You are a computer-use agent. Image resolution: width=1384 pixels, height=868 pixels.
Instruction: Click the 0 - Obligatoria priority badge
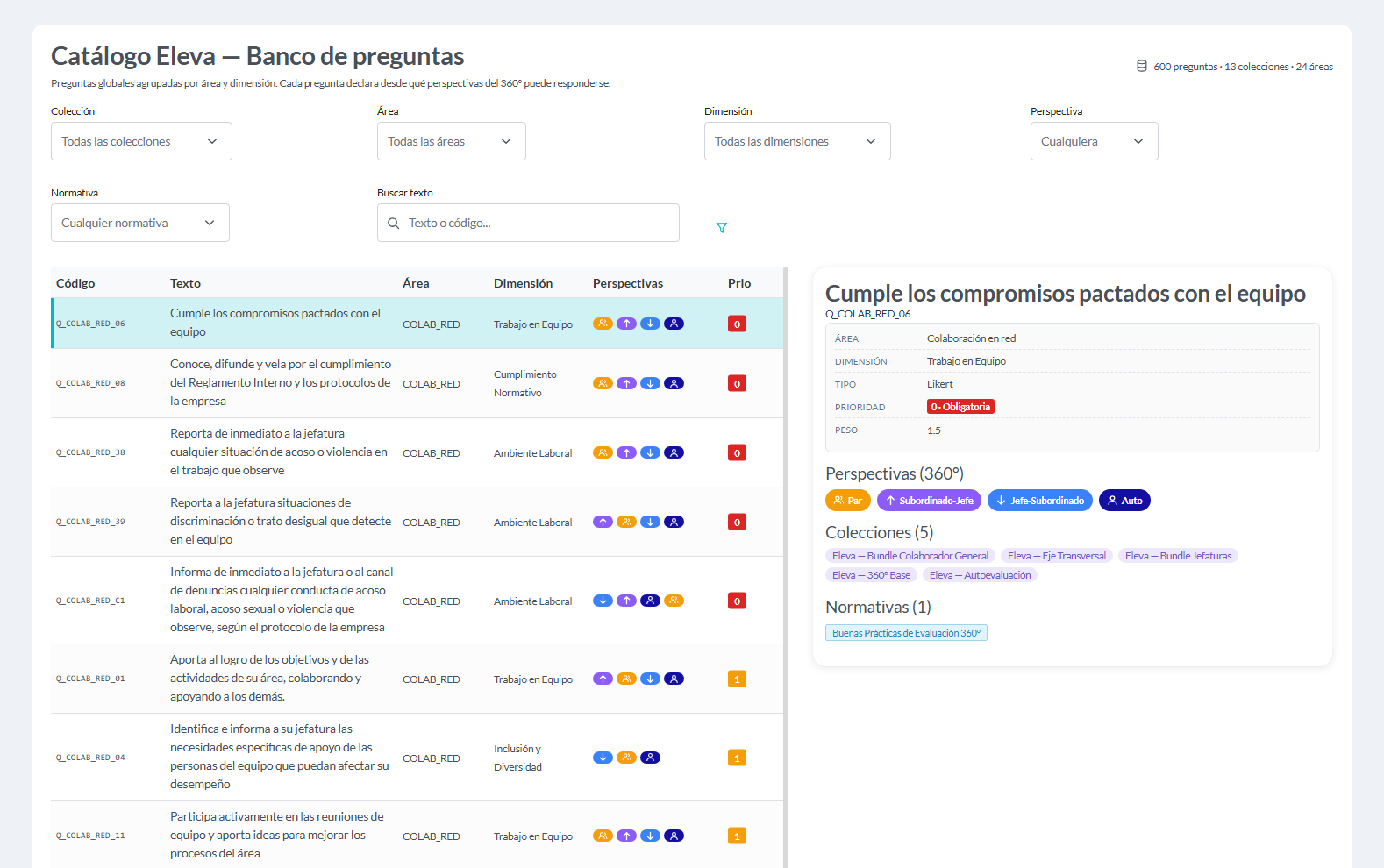click(960, 407)
